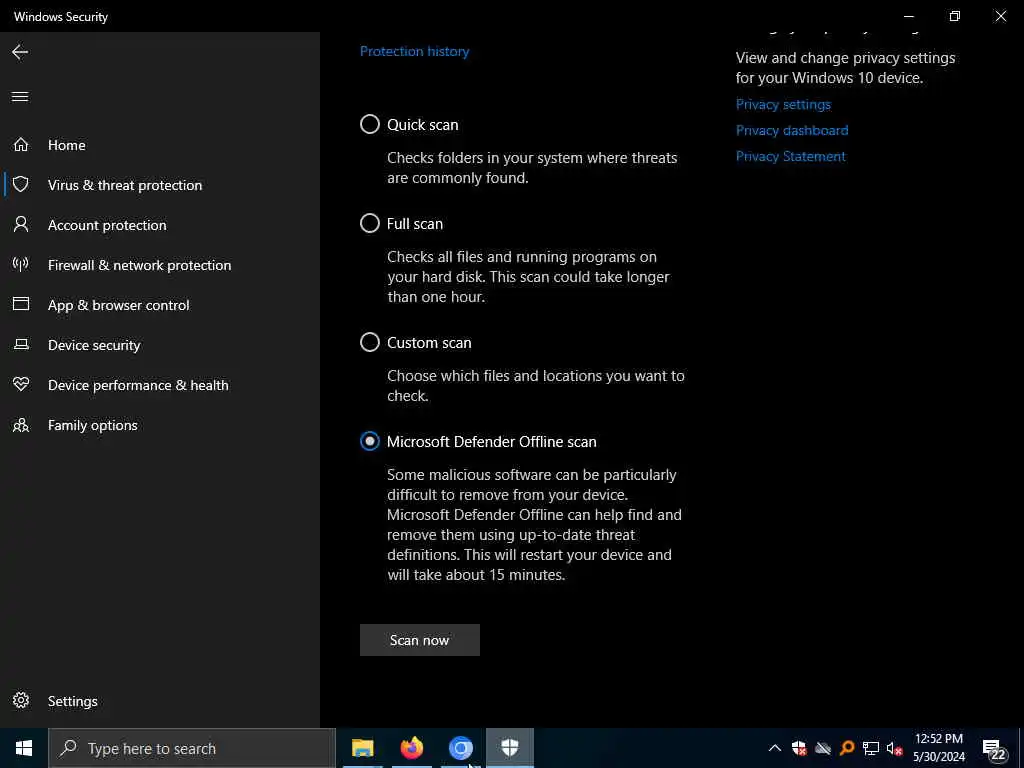
Task: Click the Device security laptop icon
Action: (x=21, y=344)
